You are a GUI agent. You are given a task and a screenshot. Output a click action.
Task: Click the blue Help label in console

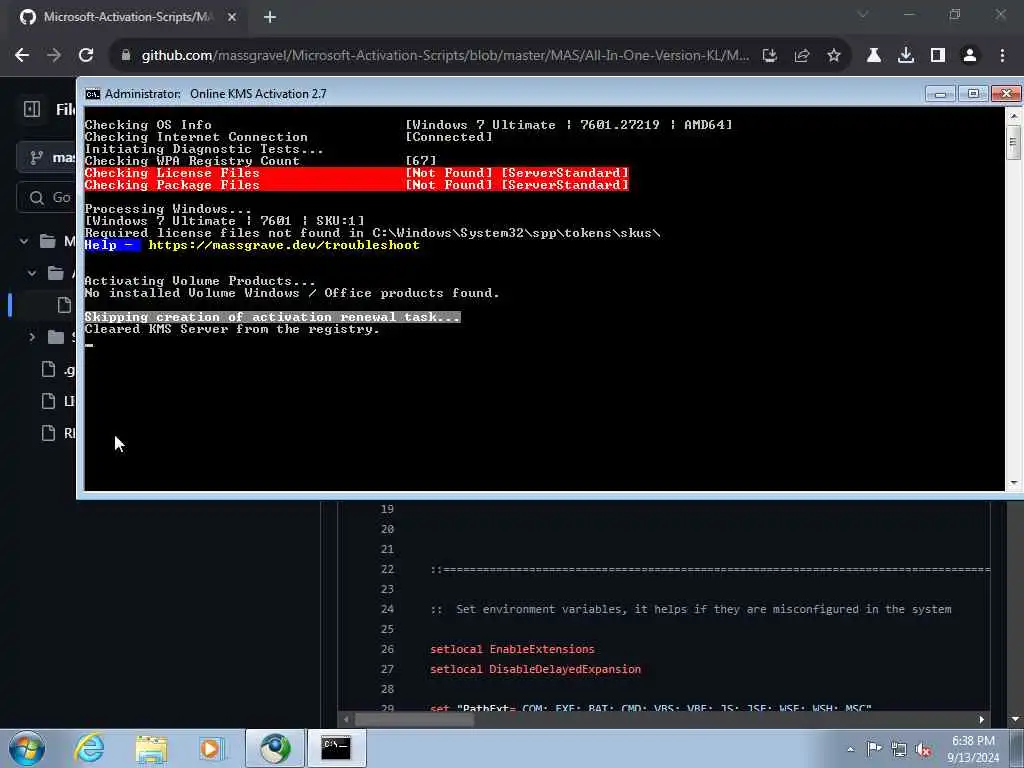click(x=112, y=245)
